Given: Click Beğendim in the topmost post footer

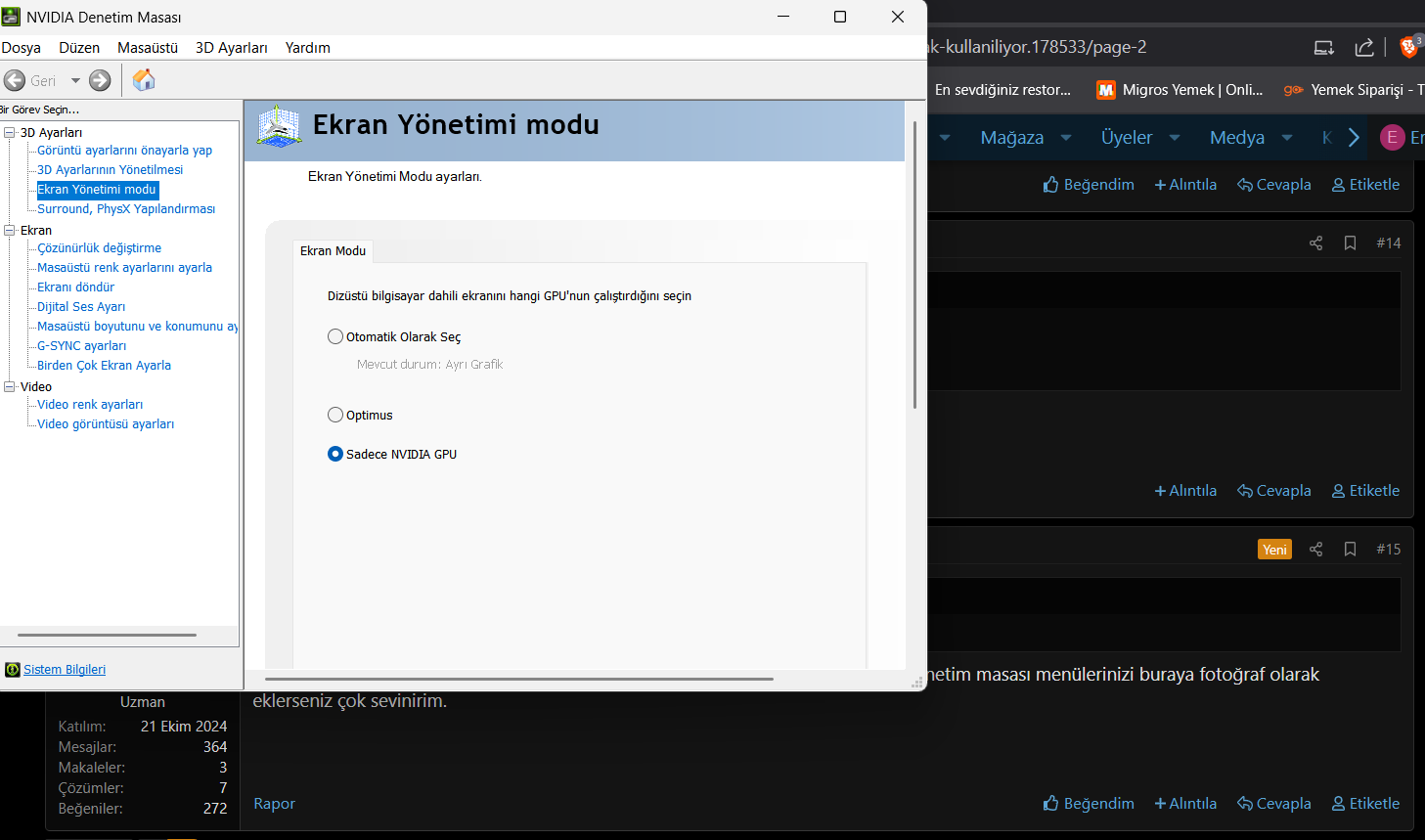Looking at the screenshot, I should point(1089,185).
